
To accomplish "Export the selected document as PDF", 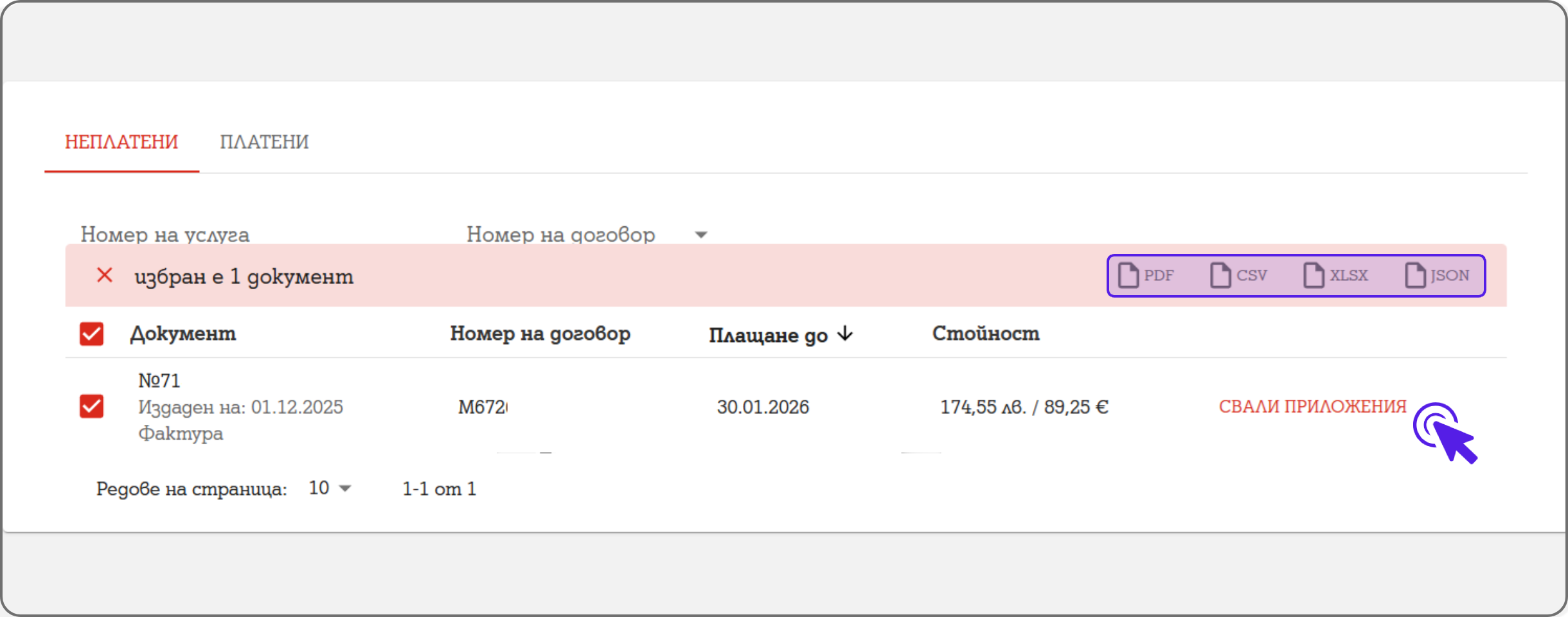I will (x=1146, y=276).
